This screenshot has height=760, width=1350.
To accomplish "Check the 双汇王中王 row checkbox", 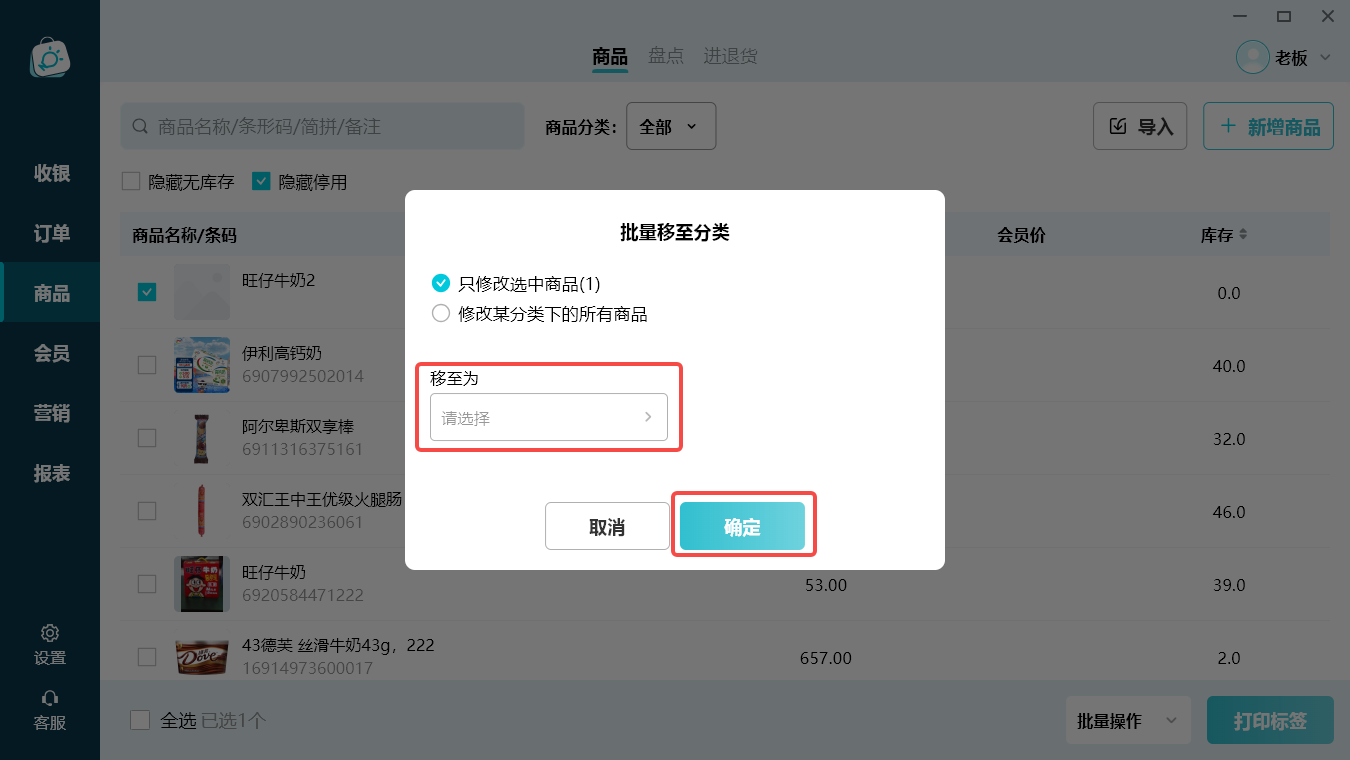I will [147, 511].
